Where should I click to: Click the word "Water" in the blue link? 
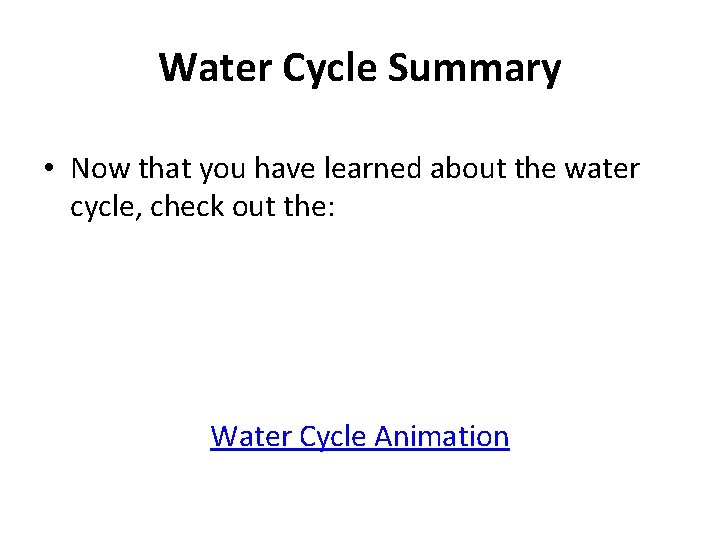point(250,436)
